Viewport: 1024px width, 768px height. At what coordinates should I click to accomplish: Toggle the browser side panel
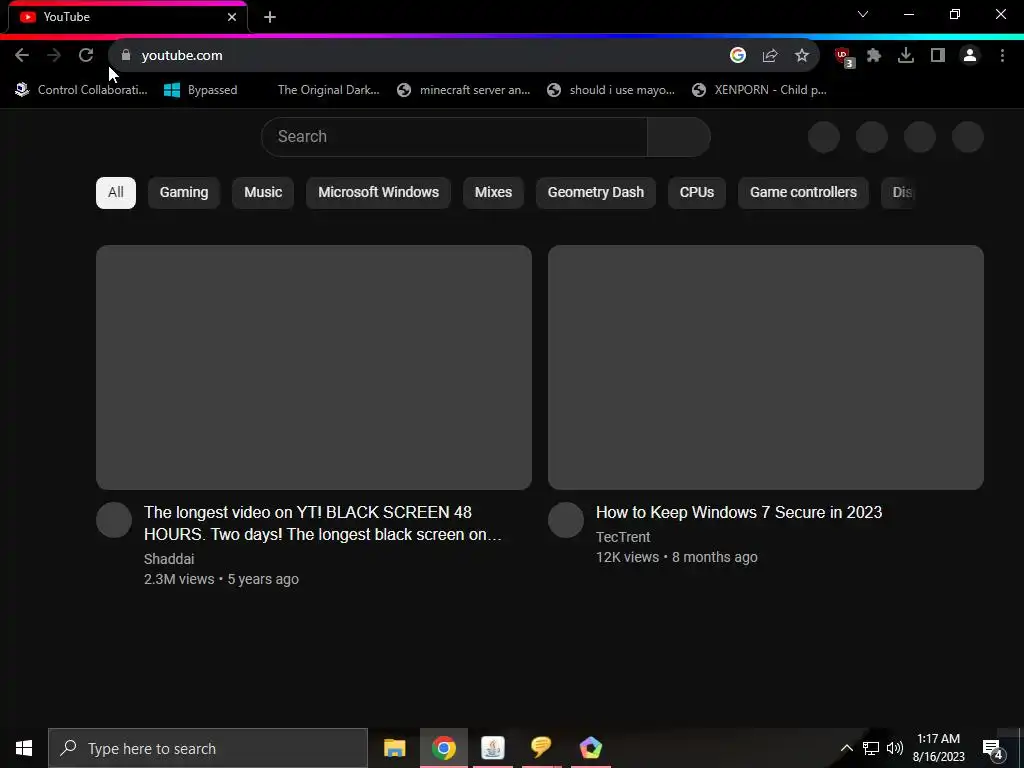(938, 56)
